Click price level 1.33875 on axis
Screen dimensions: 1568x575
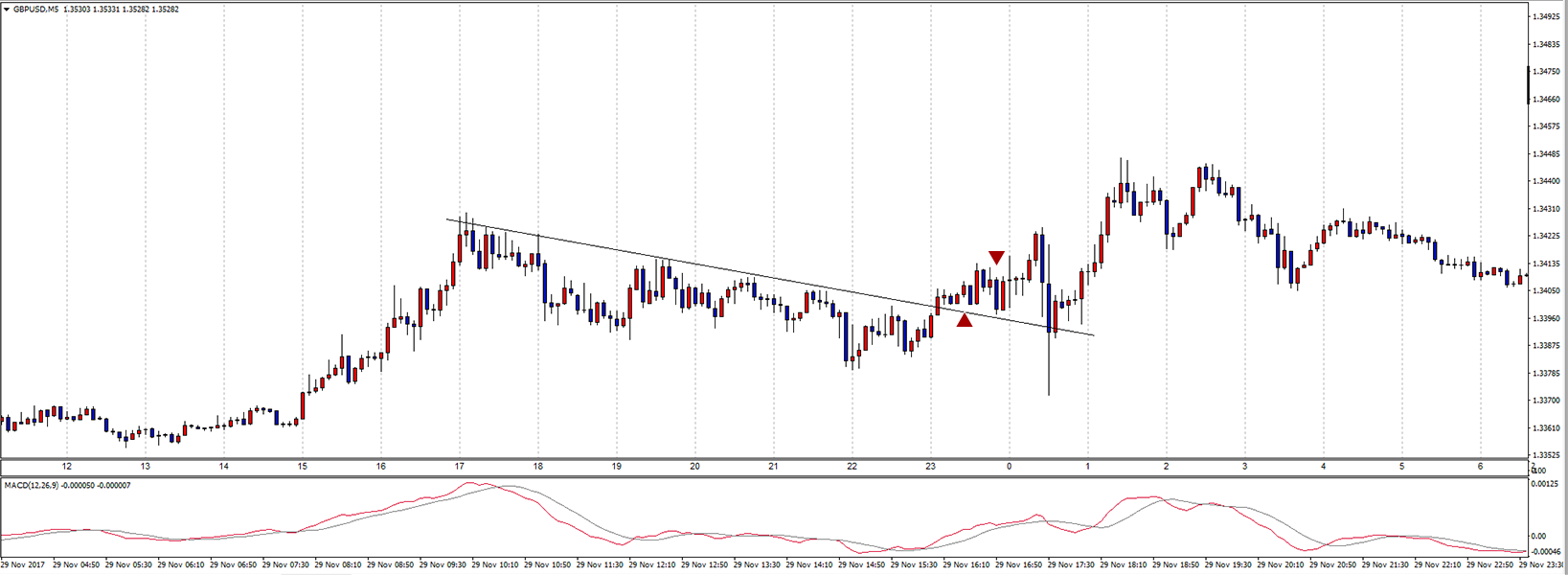[x=1546, y=345]
